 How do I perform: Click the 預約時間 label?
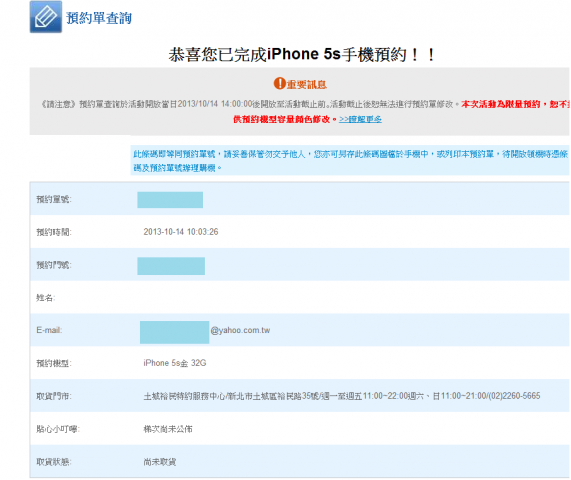click(x=54, y=232)
